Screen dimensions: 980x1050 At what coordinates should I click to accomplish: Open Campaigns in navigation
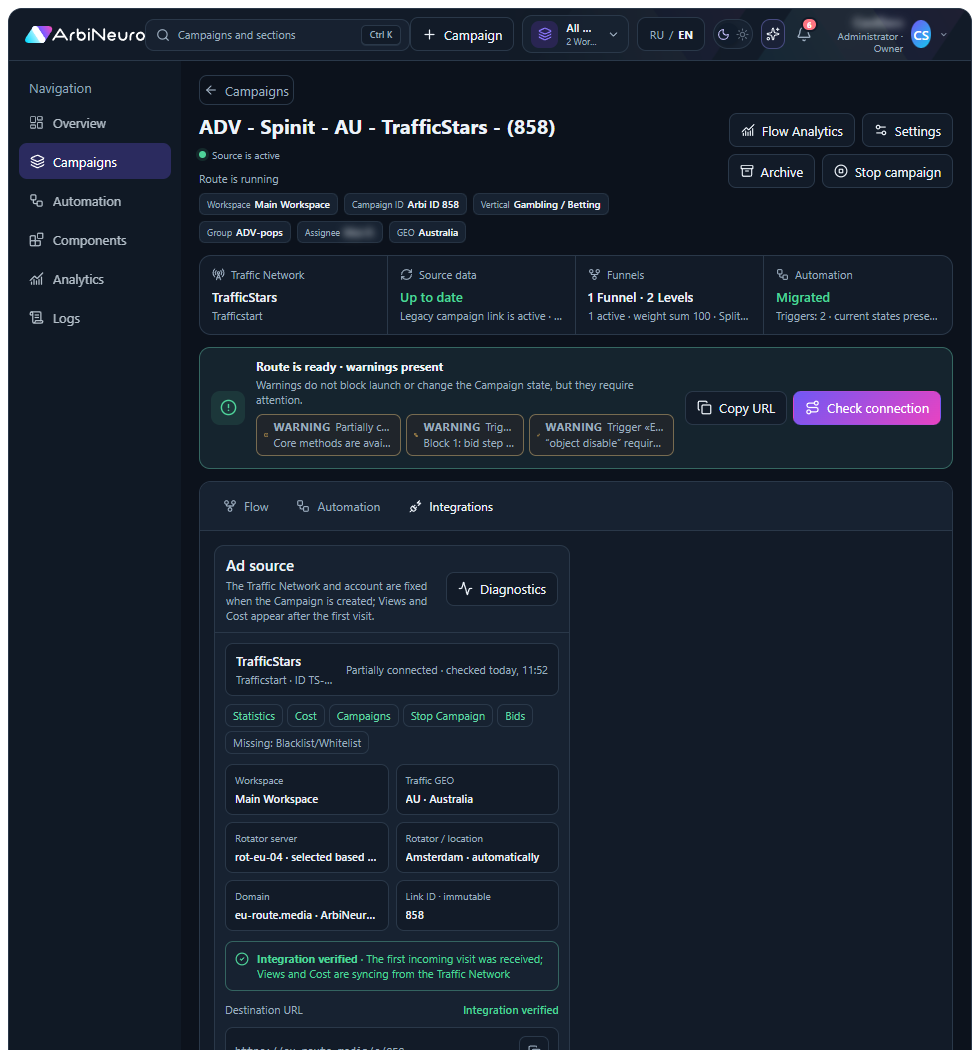(x=94, y=162)
